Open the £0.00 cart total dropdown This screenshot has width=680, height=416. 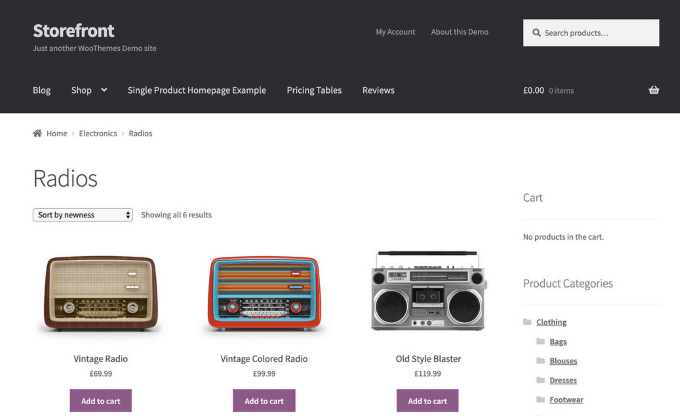(548, 90)
